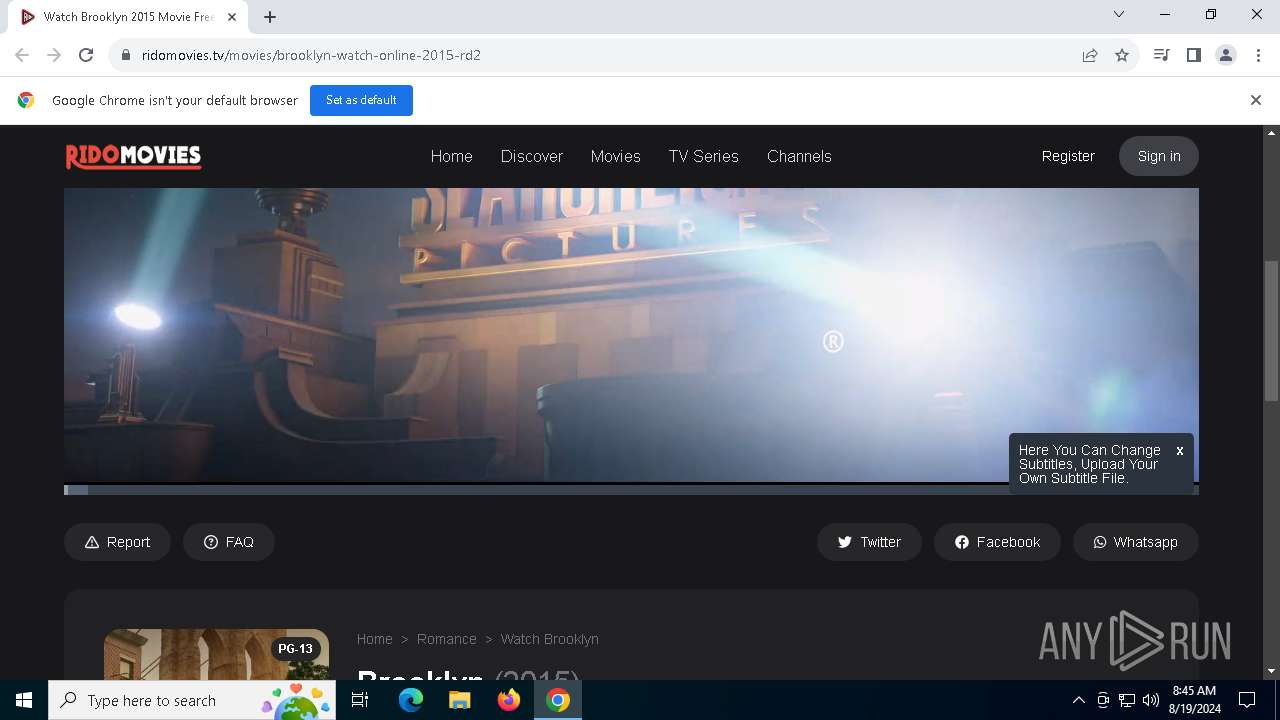Open a new browser tab
The image size is (1280, 720).
click(270, 17)
